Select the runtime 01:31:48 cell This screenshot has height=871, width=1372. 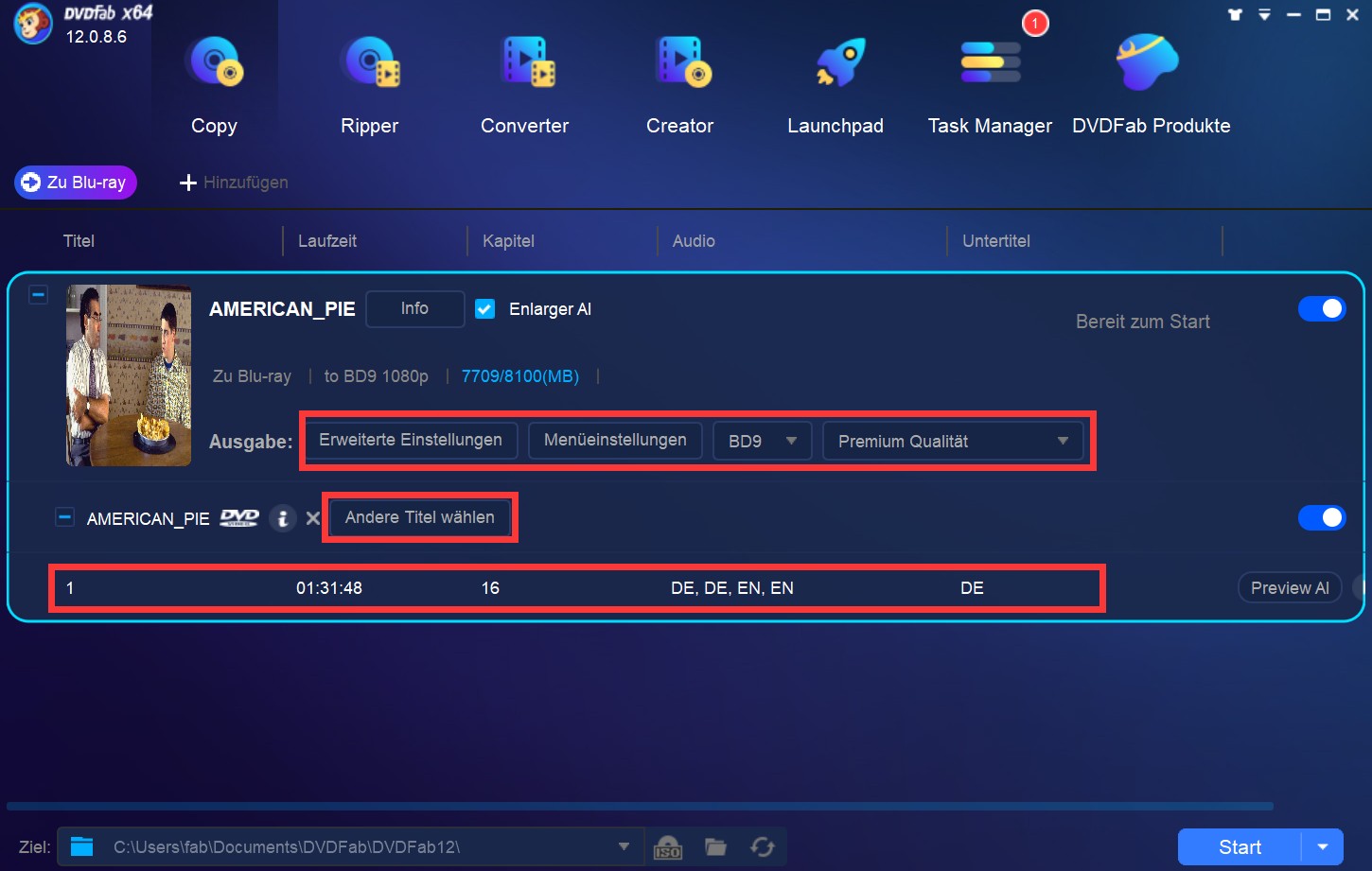(x=329, y=588)
